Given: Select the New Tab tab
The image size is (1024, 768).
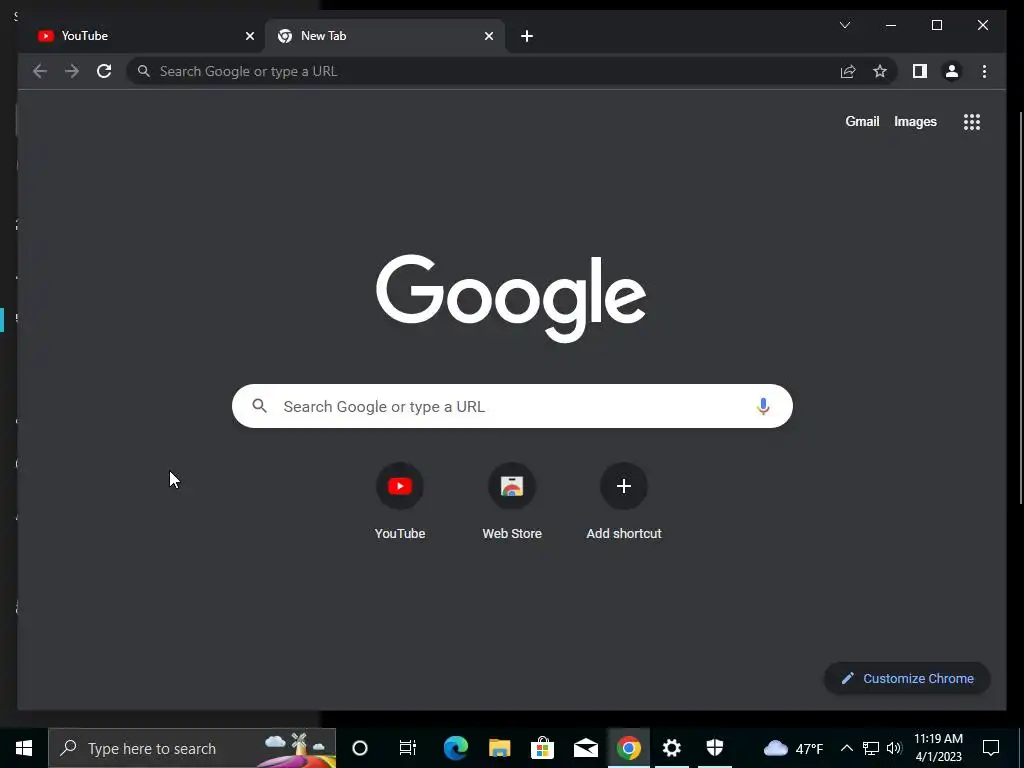Looking at the screenshot, I should pyautogui.click(x=384, y=36).
